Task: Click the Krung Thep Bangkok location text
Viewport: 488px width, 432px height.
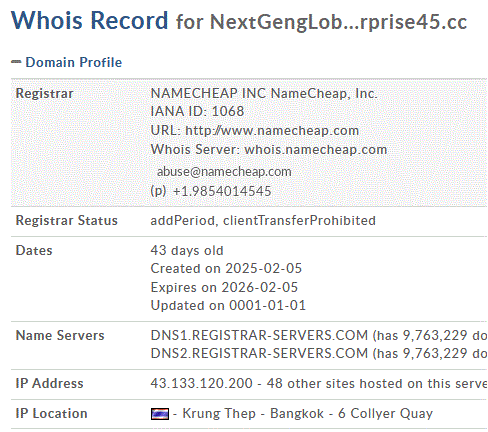Action: click(x=253, y=414)
